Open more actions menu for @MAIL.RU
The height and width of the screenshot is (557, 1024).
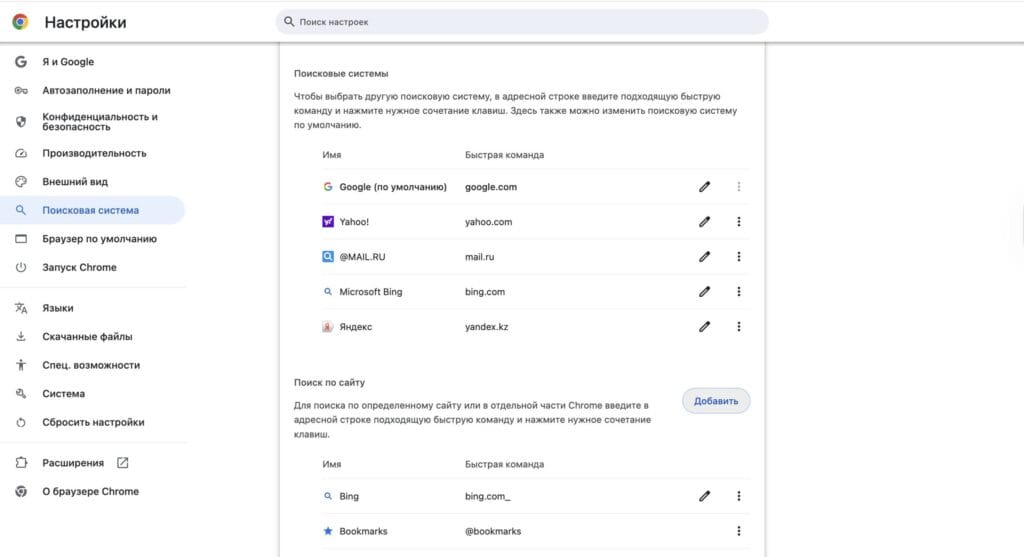(739, 257)
